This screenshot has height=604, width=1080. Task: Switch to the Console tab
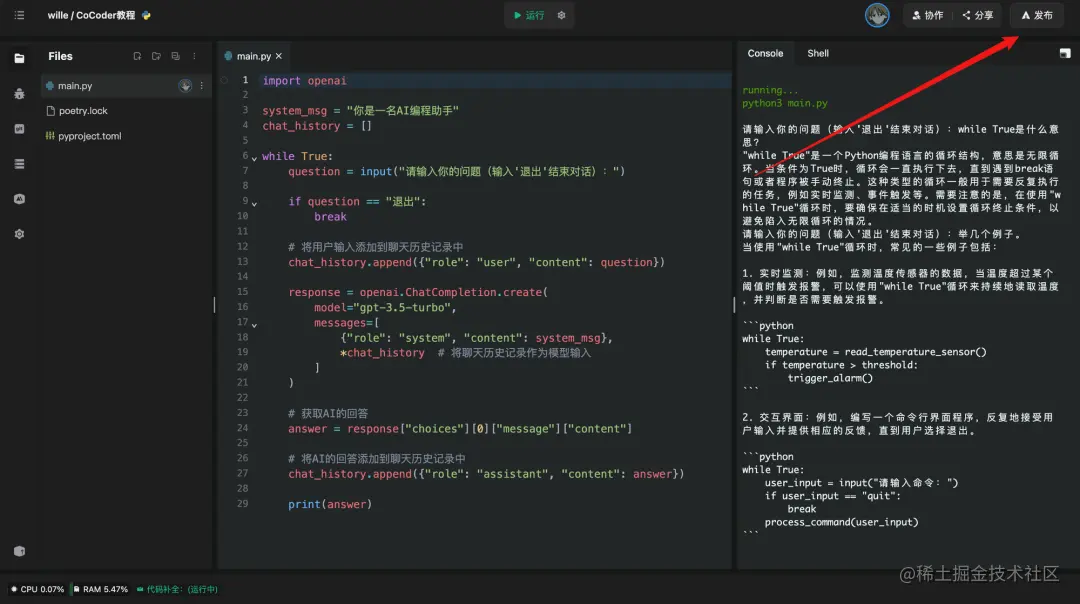coord(765,54)
